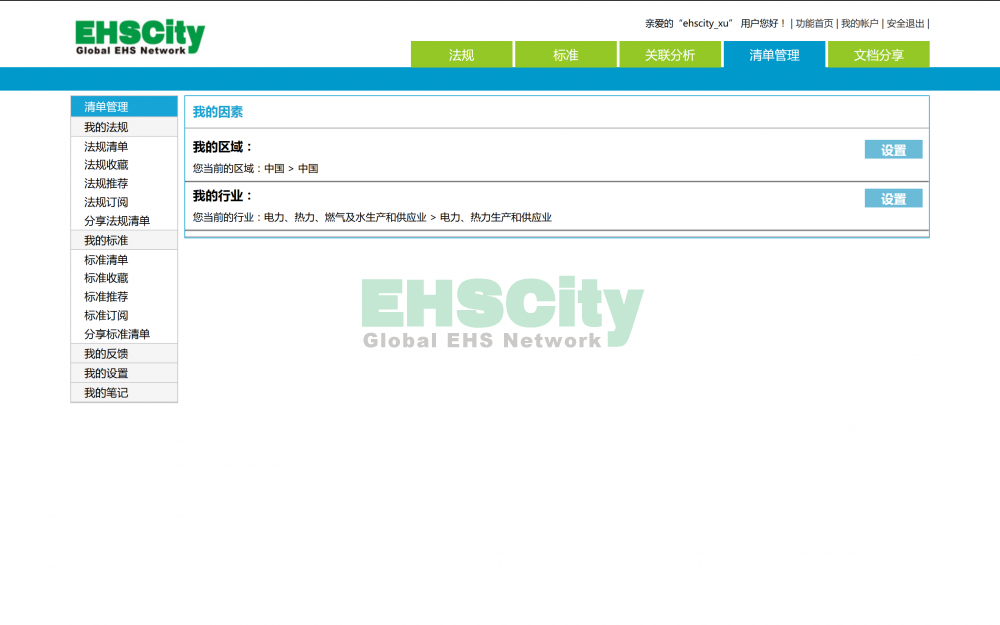Go to 法规推荐 in sidebar
Screen dimensions: 1000x625
[107, 184]
